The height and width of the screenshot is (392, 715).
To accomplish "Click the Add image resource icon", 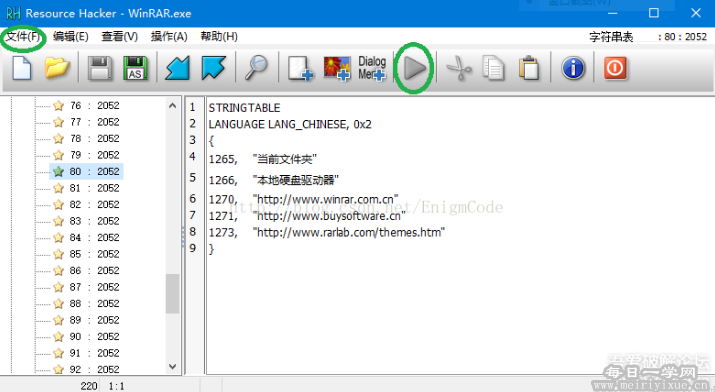I will pyautogui.click(x=337, y=68).
